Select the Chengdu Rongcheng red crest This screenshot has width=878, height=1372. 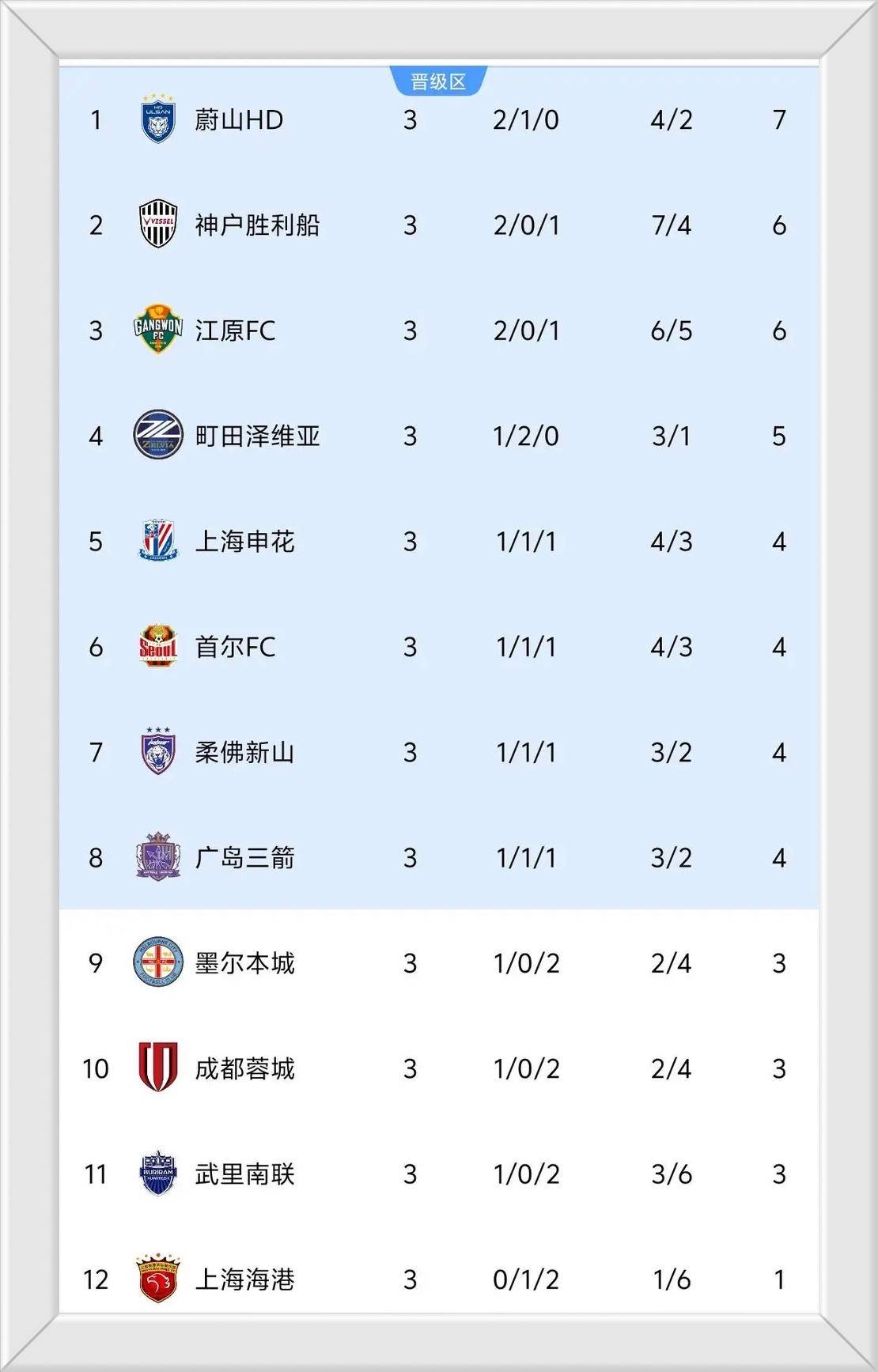(x=158, y=1068)
